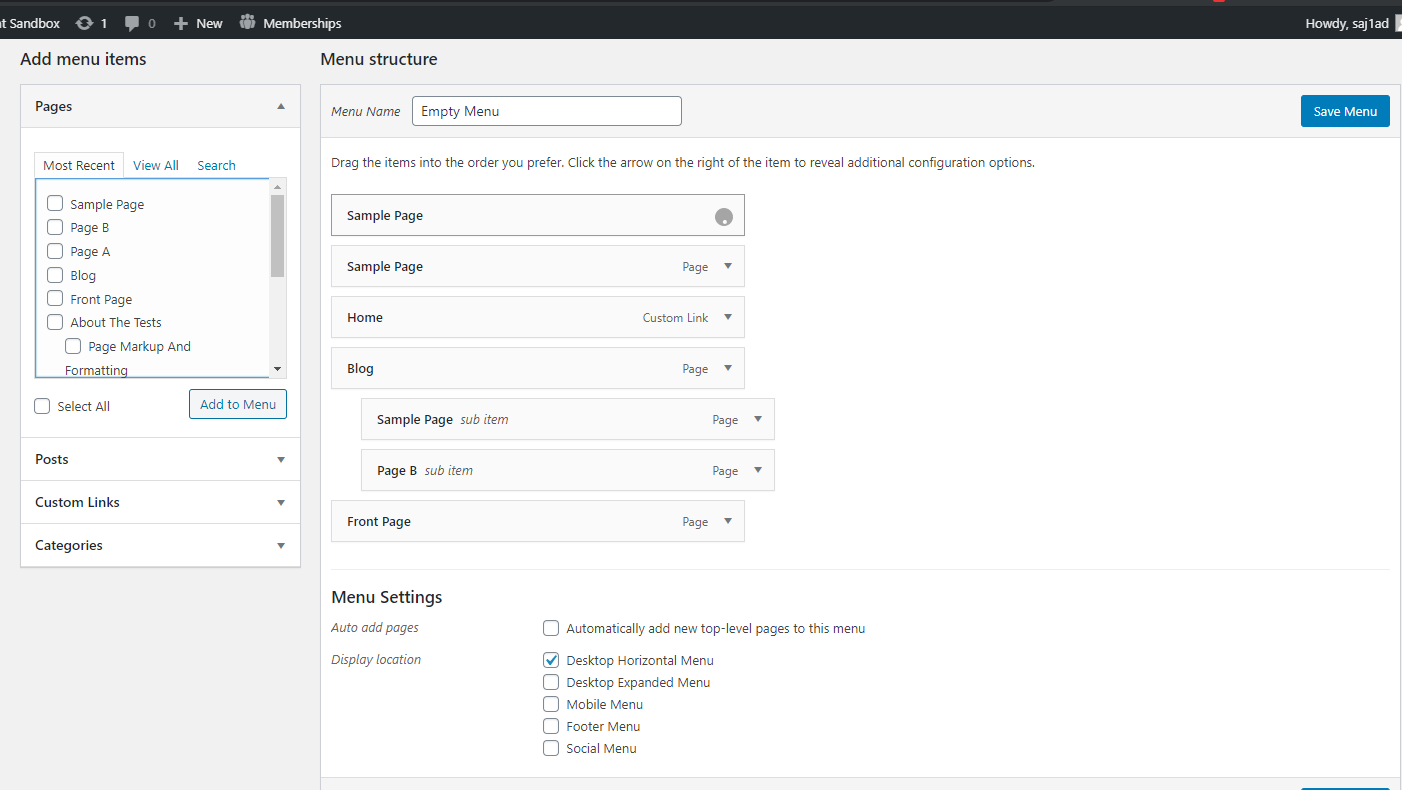Click the Add to Menu button
1402x790 pixels.
click(238, 404)
